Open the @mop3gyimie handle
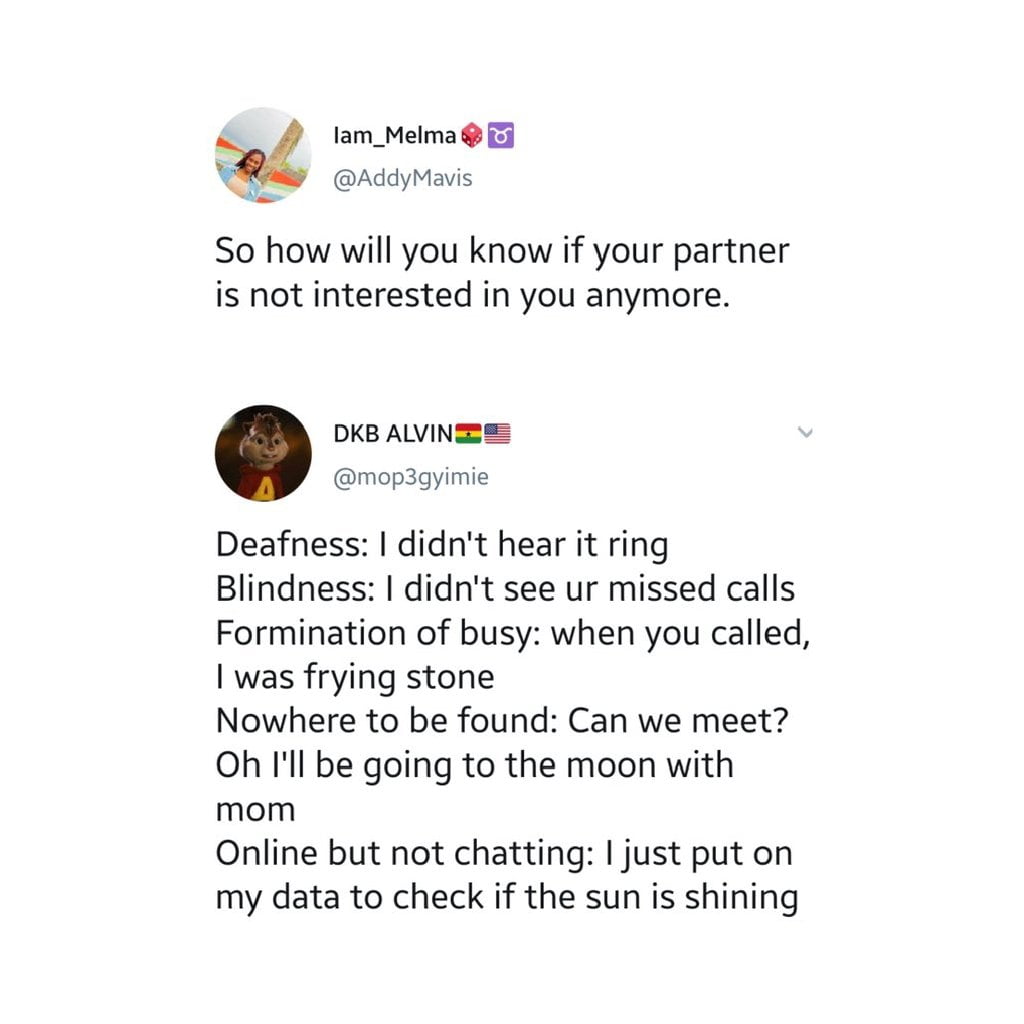Image resolution: width=1024 pixels, height=1024 pixels. (x=410, y=478)
